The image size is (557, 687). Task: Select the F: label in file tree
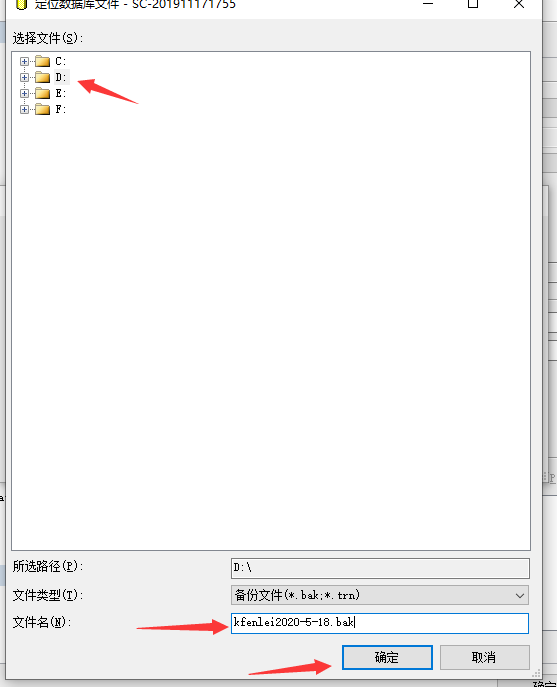click(60, 110)
